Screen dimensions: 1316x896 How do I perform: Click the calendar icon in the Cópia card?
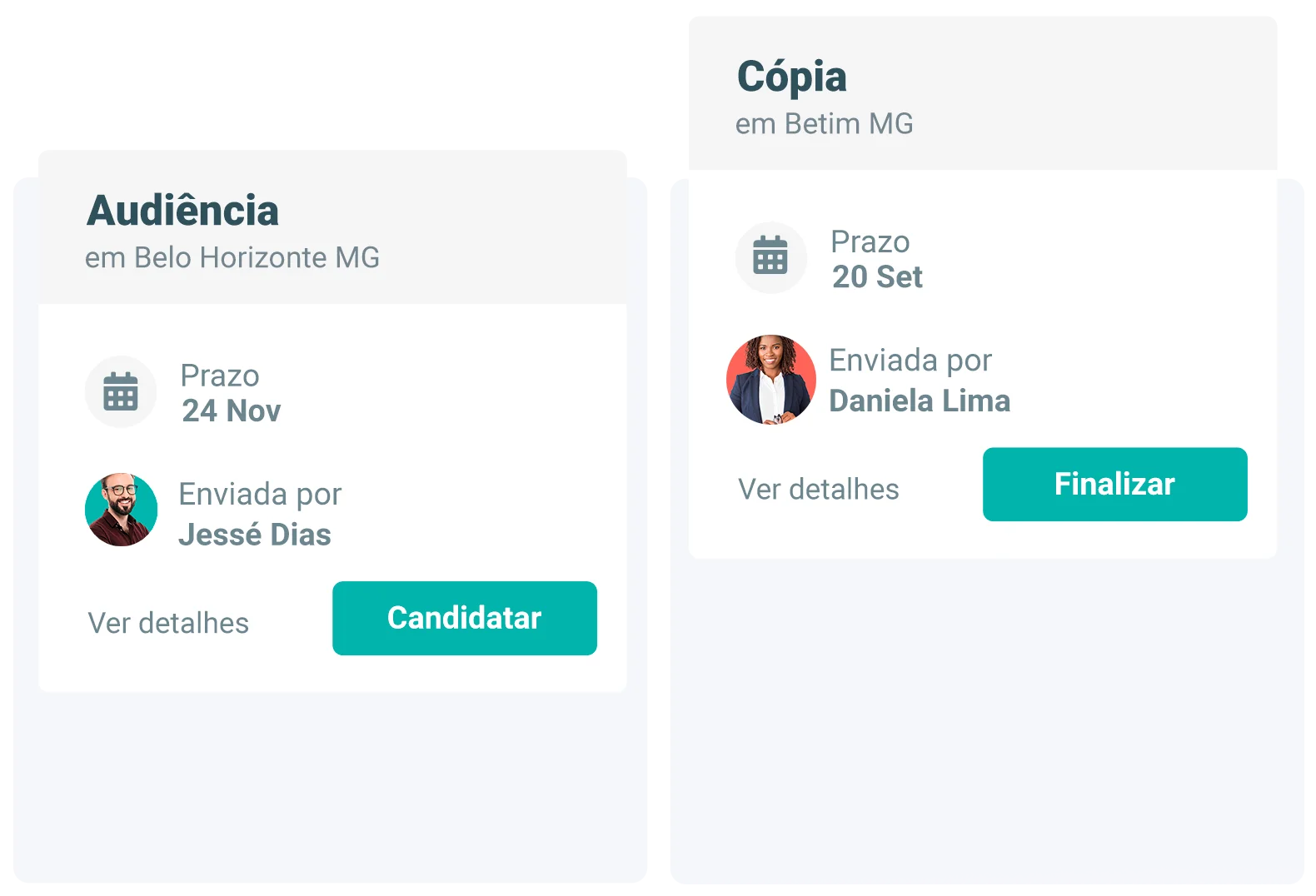[770, 257]
